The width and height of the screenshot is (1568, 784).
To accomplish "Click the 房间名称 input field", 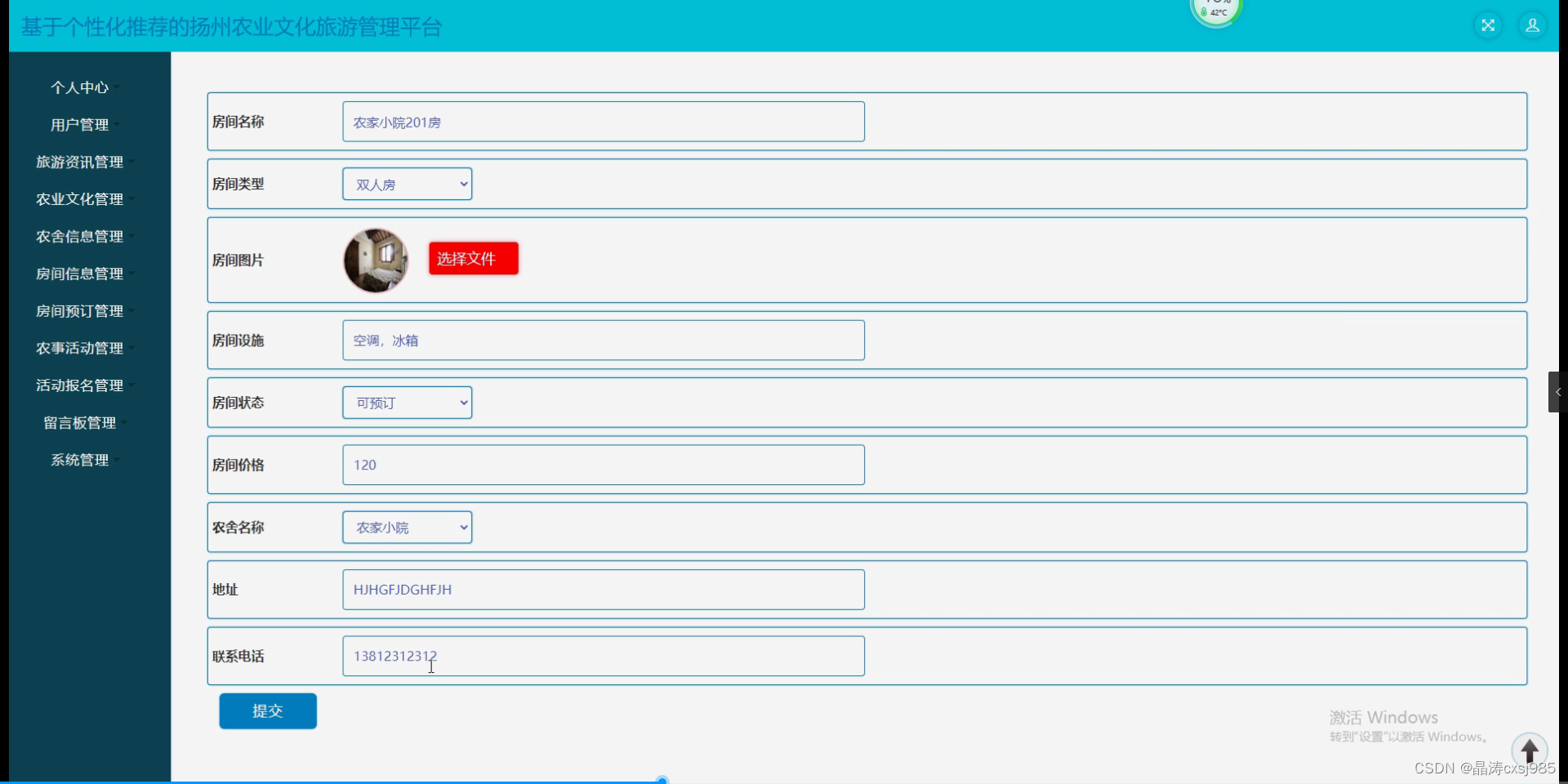I will tap(604, 122).
